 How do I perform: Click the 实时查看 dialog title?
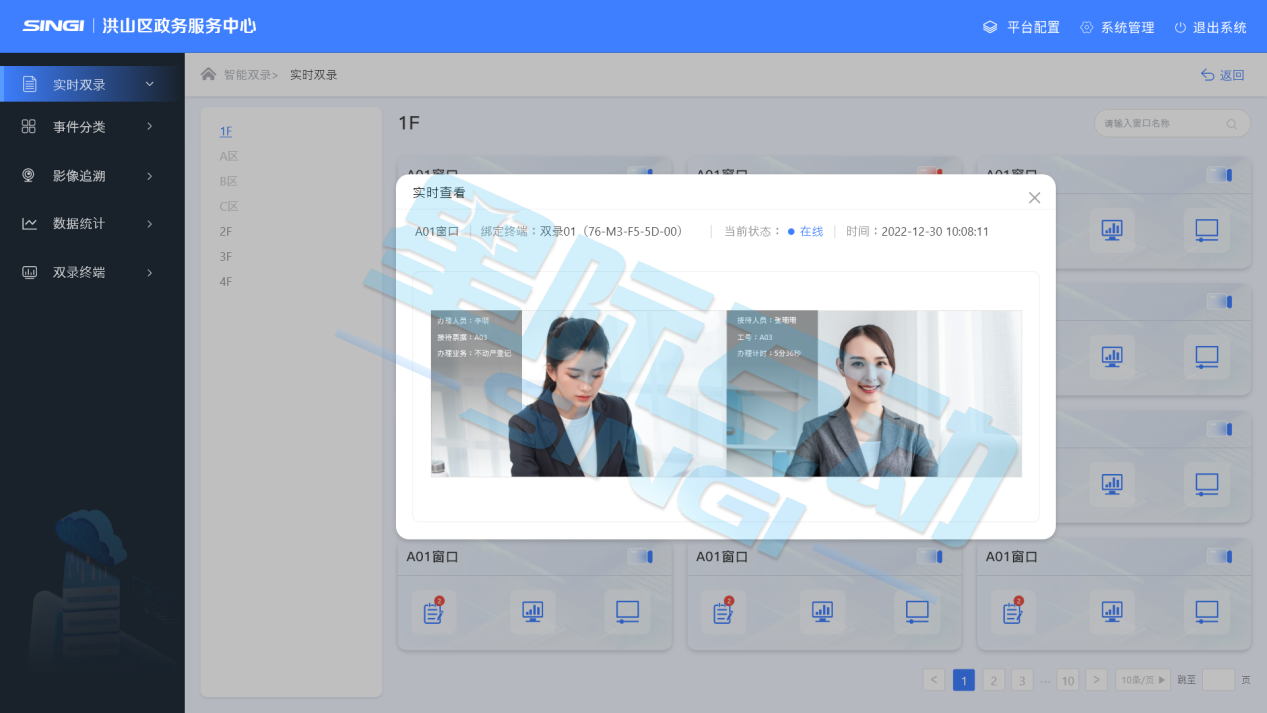[x=439, y=193]
